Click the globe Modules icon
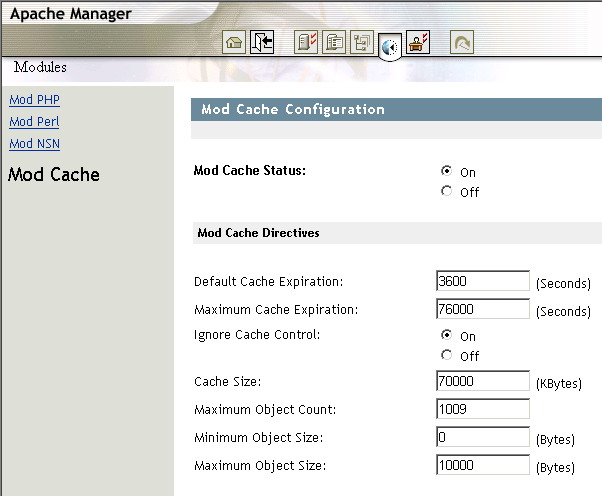Viewport: 602px width, 496px height. [x=390, y=47]
